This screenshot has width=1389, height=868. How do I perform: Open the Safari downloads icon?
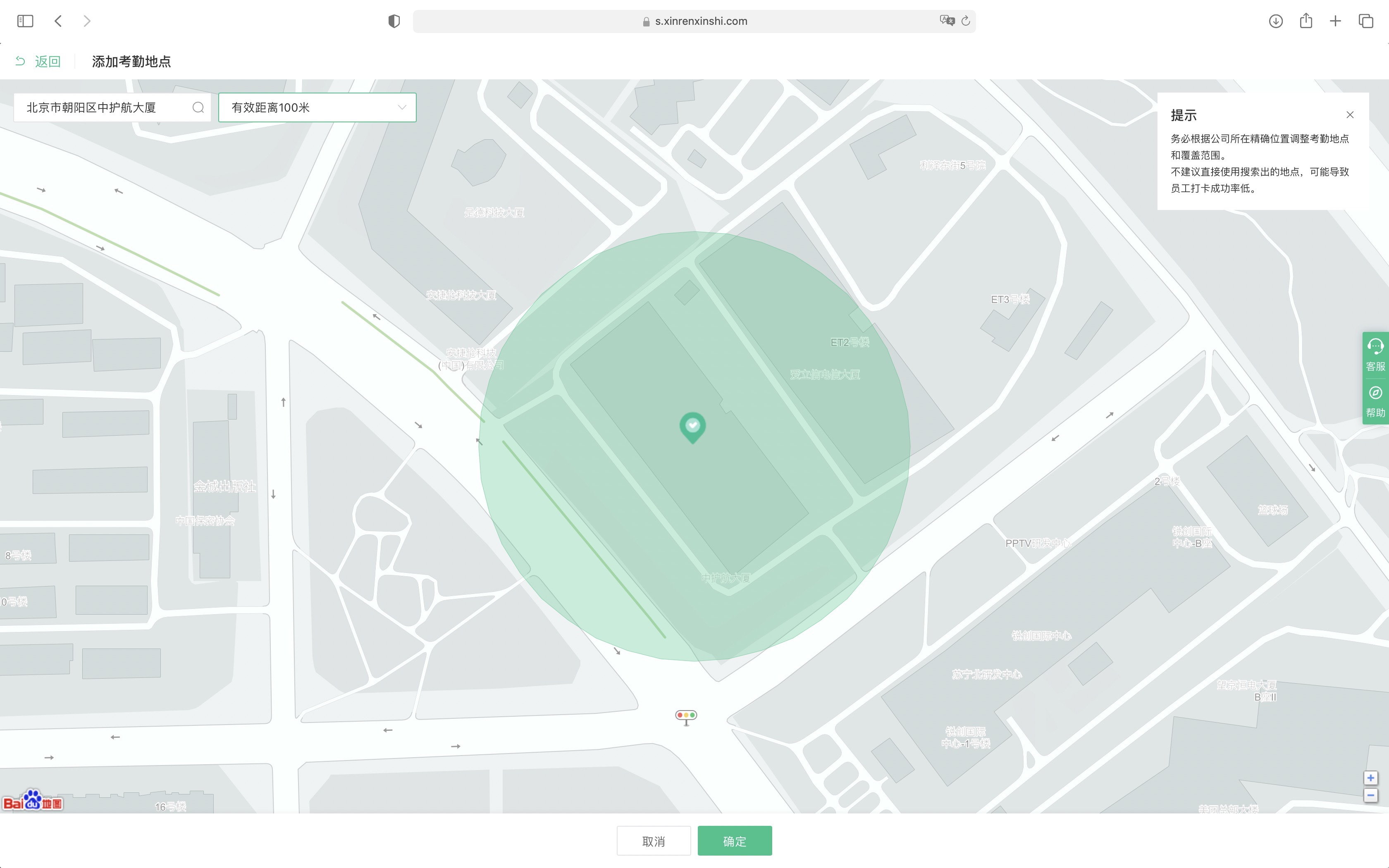1275,21
